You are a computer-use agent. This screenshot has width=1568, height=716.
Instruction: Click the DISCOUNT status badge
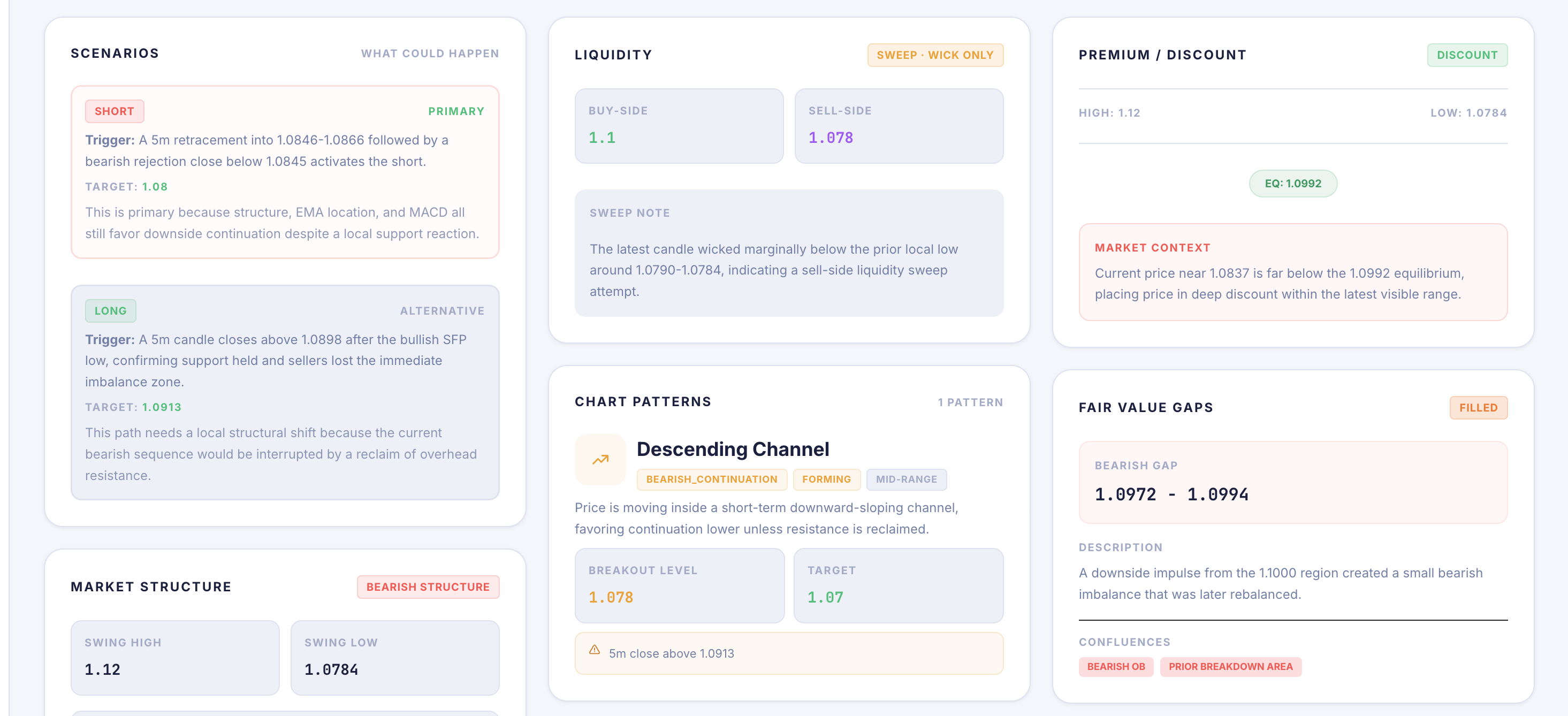pos(1467,55)
